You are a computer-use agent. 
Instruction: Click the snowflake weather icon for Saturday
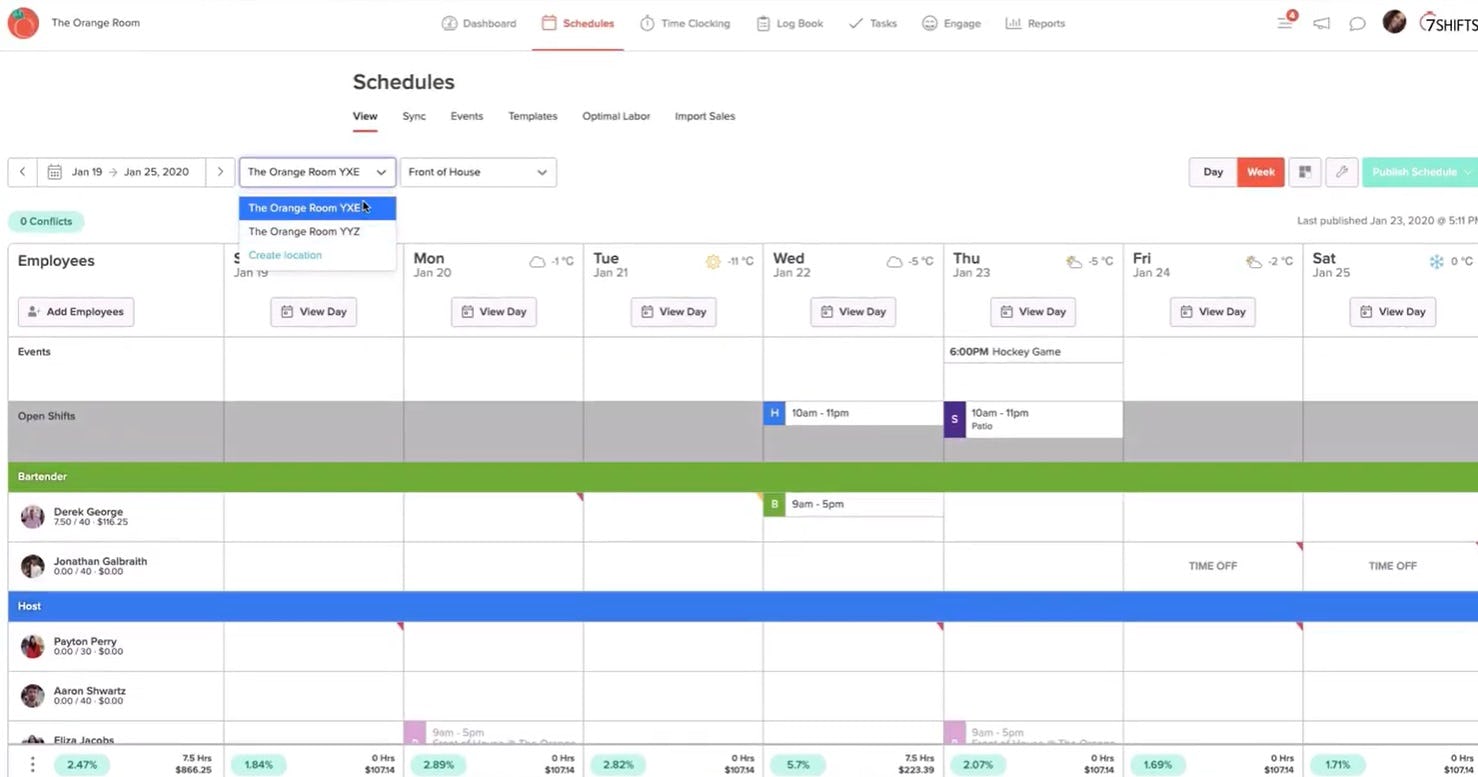1436,262
